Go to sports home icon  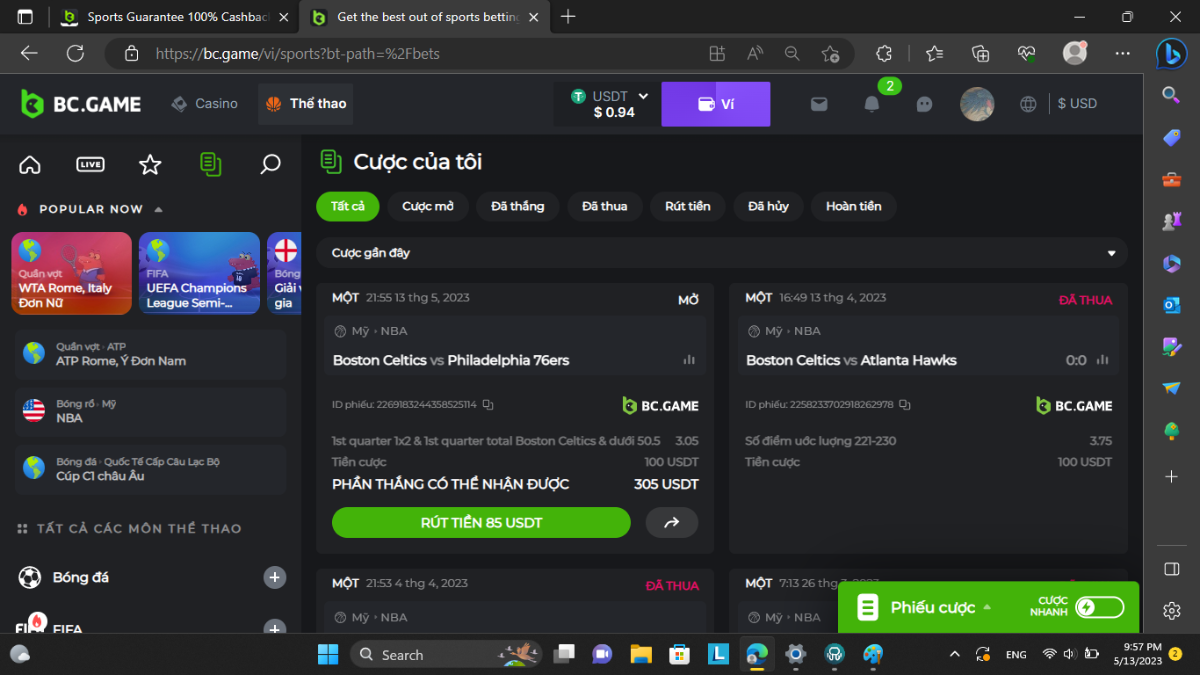(x=30, y=165)
